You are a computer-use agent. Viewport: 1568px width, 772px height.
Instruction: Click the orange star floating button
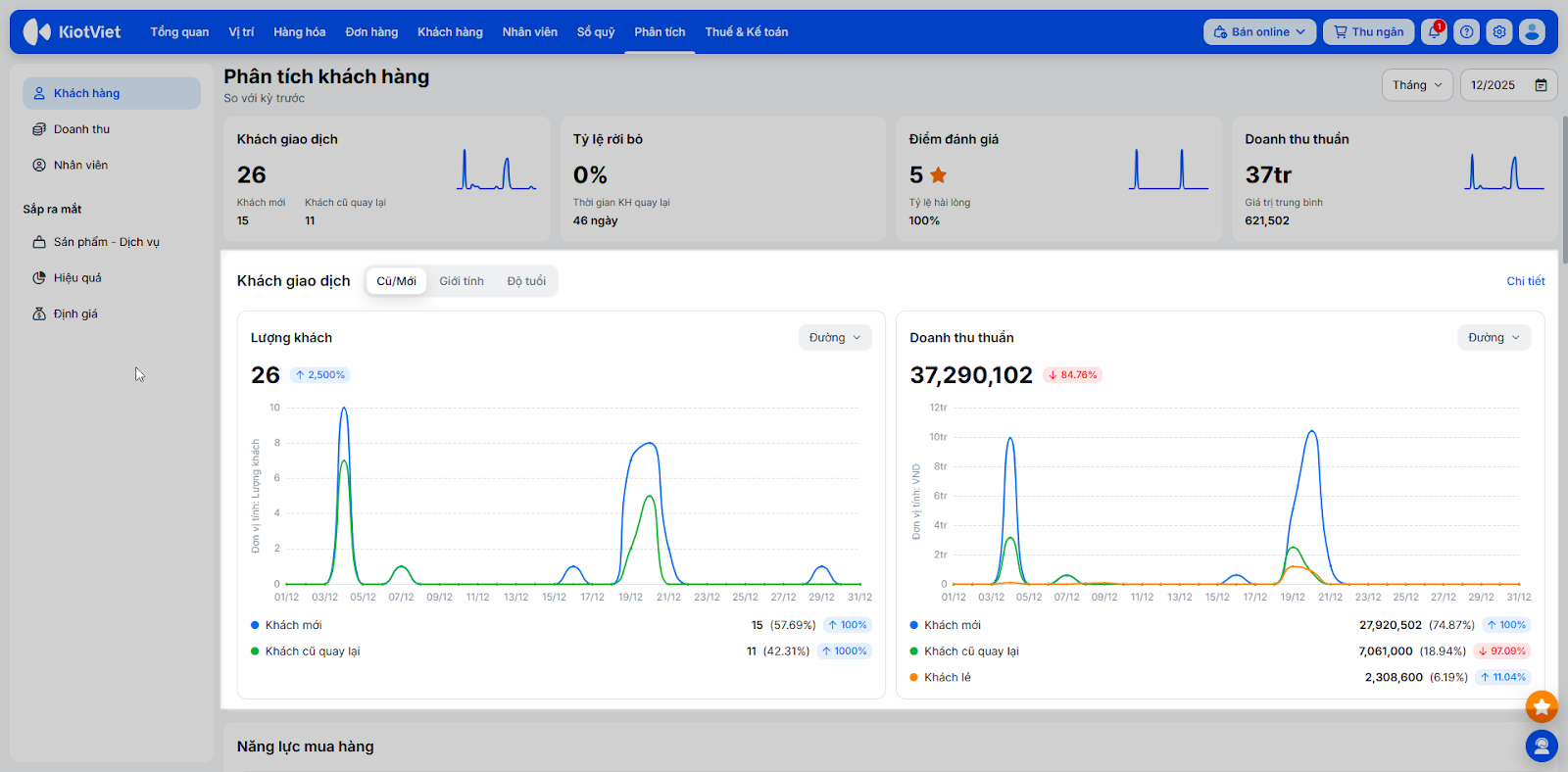[x=1542, y=706]
